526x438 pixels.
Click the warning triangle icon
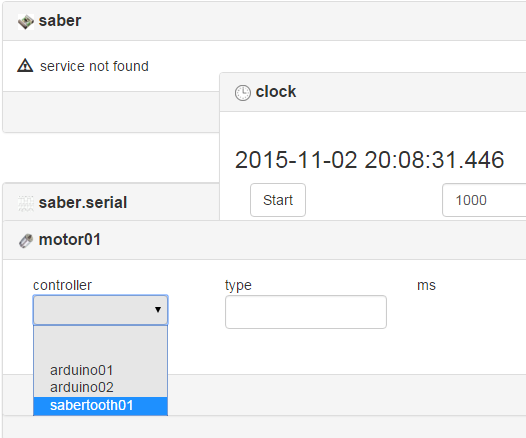25,66
